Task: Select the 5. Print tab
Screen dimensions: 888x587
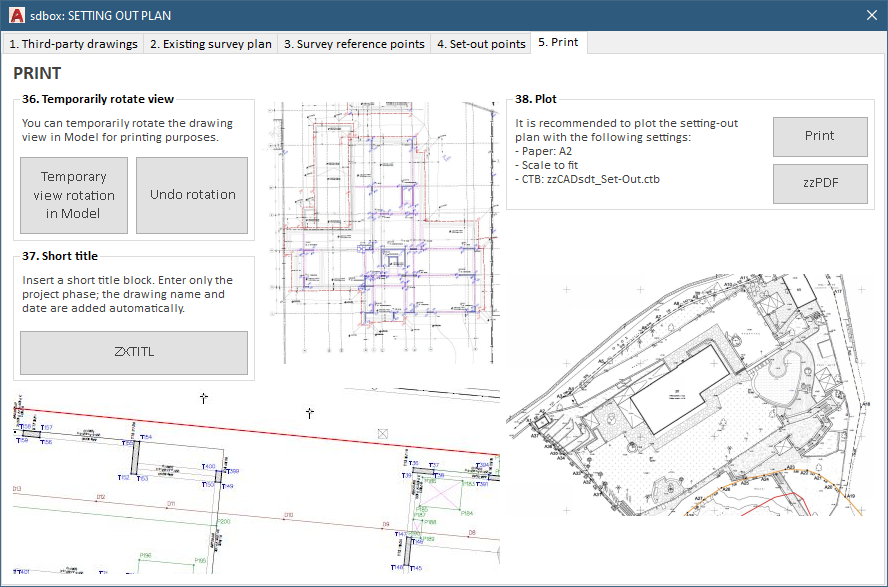Action: (558, 42)
